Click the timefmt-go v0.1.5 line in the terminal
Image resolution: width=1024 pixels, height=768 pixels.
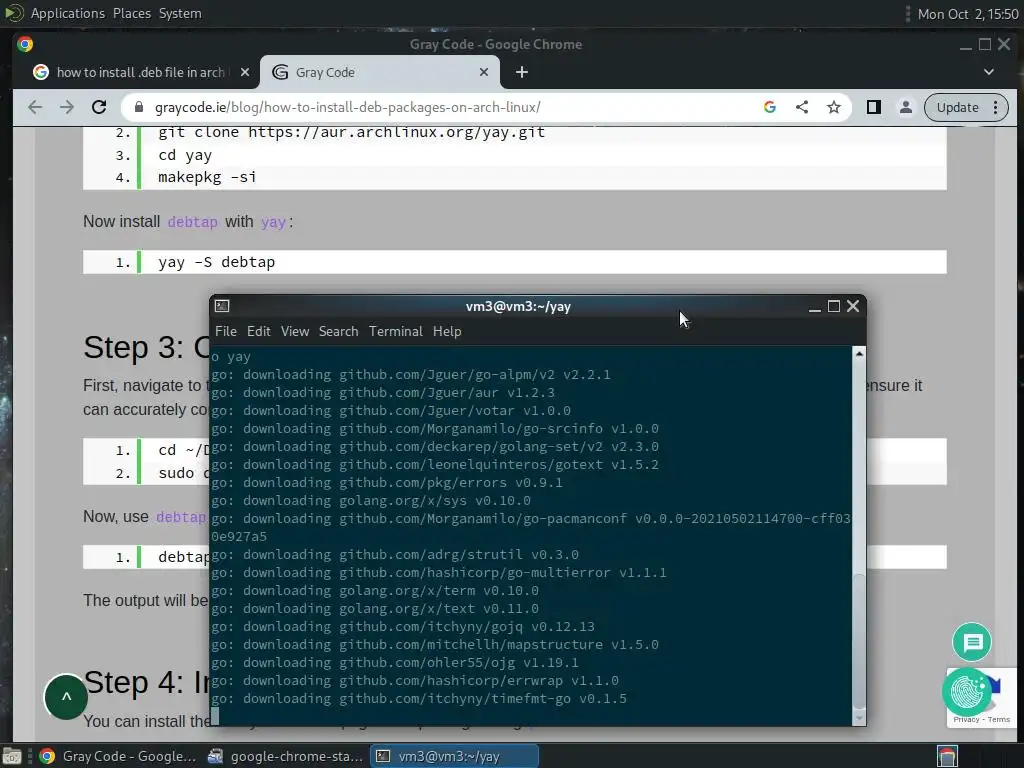point(419,699)
